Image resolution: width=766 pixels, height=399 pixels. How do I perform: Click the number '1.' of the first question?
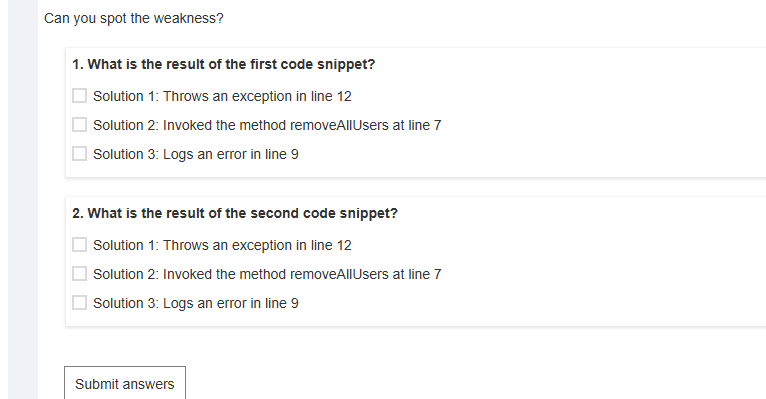[78, 64]
